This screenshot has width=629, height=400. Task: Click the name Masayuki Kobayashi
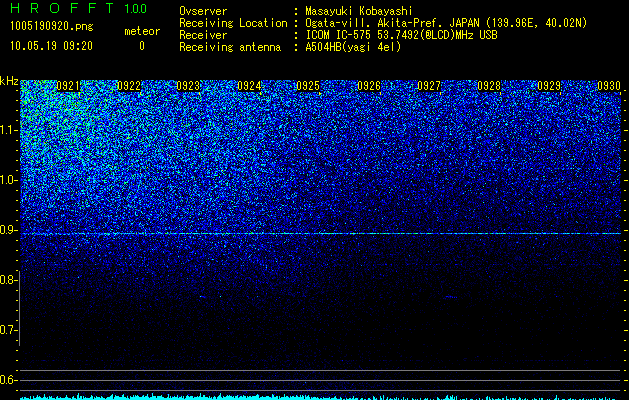[x=359, y=11]
